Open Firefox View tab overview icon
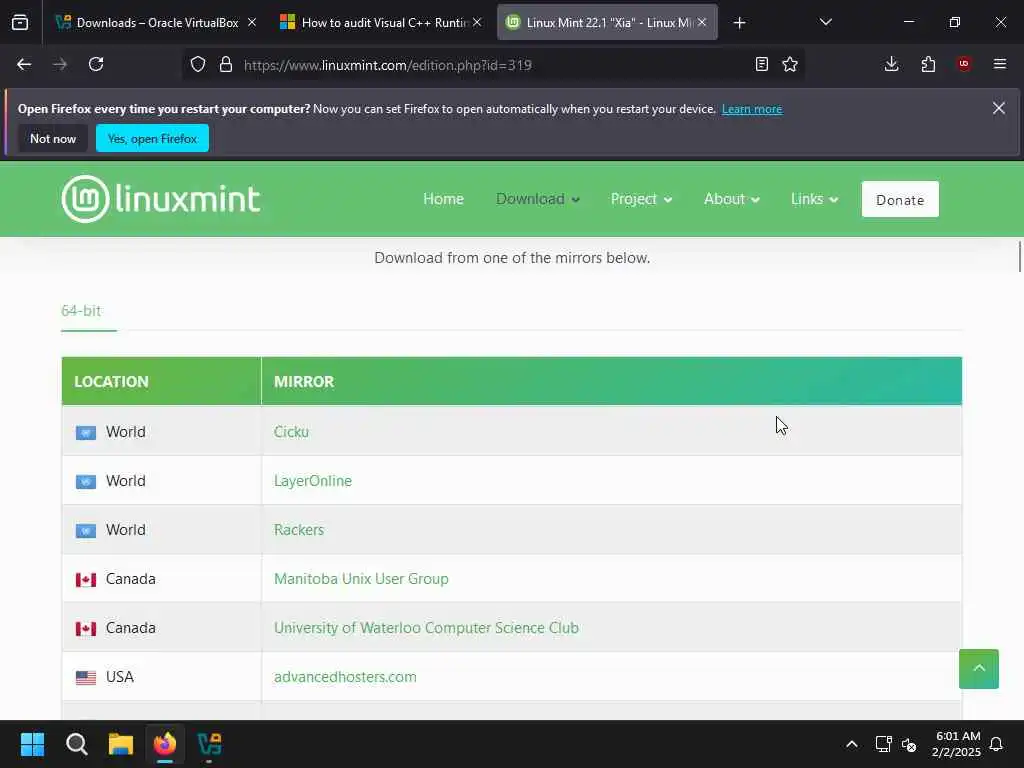 tap(20, 23)
